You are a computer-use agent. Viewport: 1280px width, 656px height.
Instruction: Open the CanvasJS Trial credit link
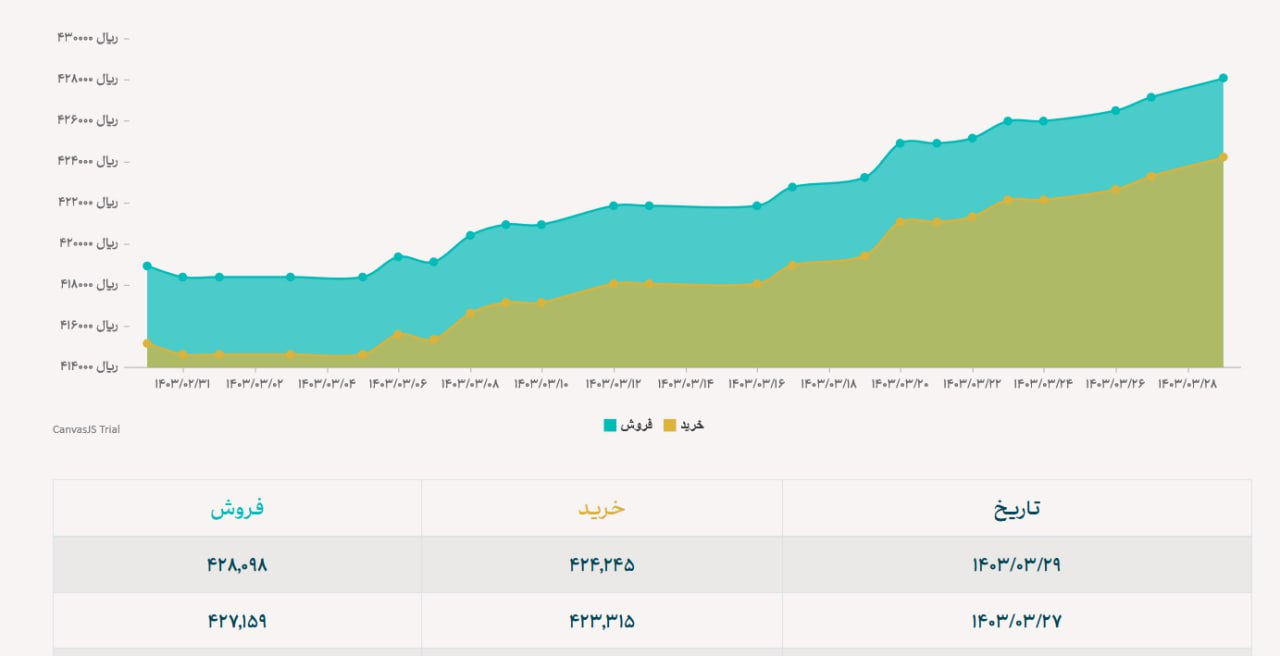point(86,430)
